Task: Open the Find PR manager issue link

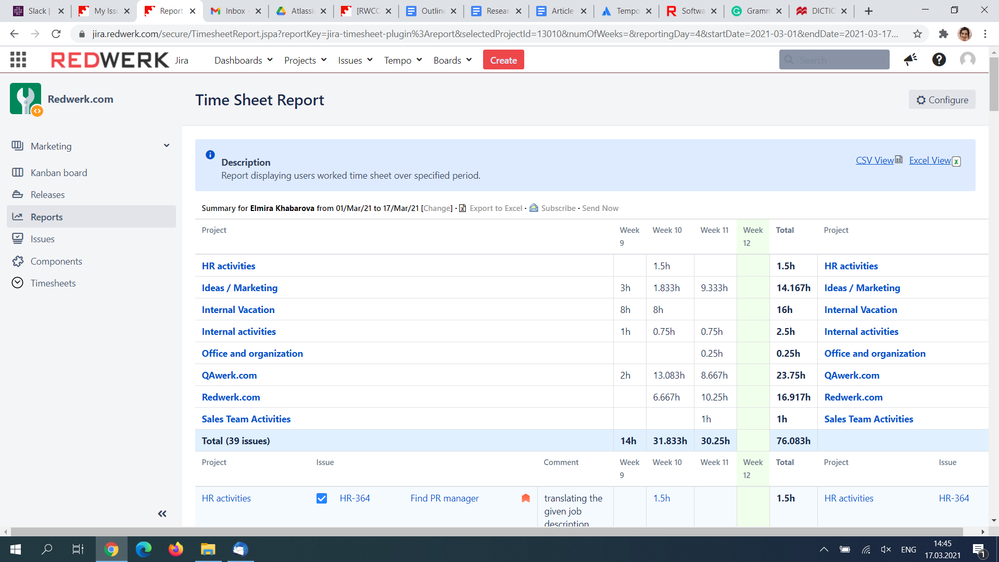Action: click(445, 498)
